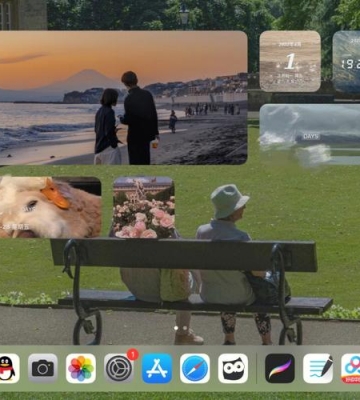Launch Procreate from the dock

(280, 368)
